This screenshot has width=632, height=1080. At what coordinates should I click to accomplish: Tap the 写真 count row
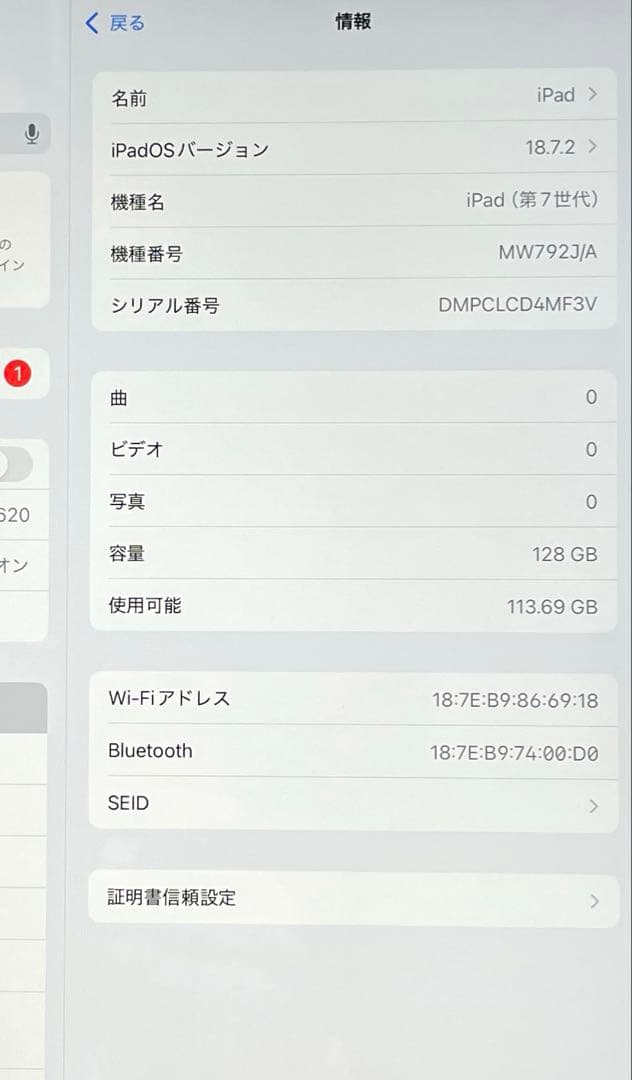350,501
